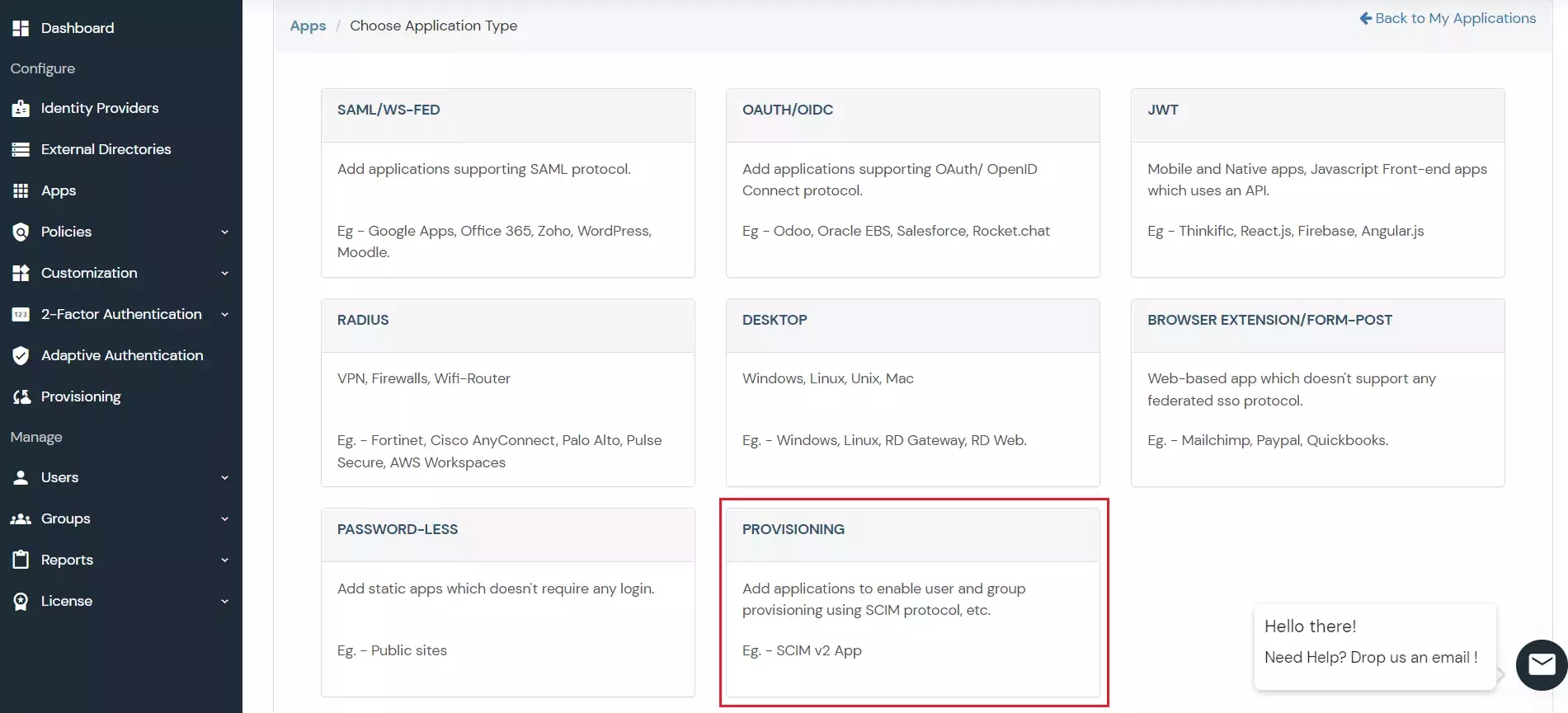The width and height of the screenshot is (1568, 713).
Task: Click 'Choose Application Type' breadcrumb text
Action: [434, 26]
